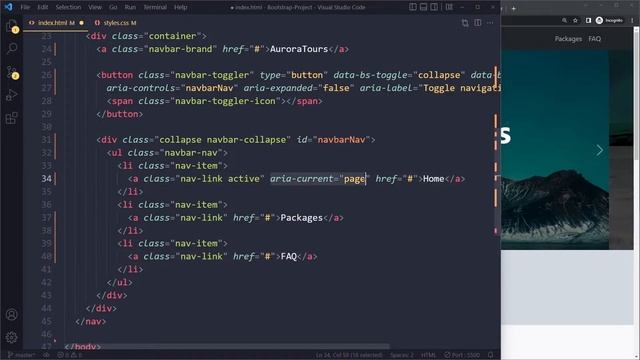Open new tab in browser window

point(513,8)
